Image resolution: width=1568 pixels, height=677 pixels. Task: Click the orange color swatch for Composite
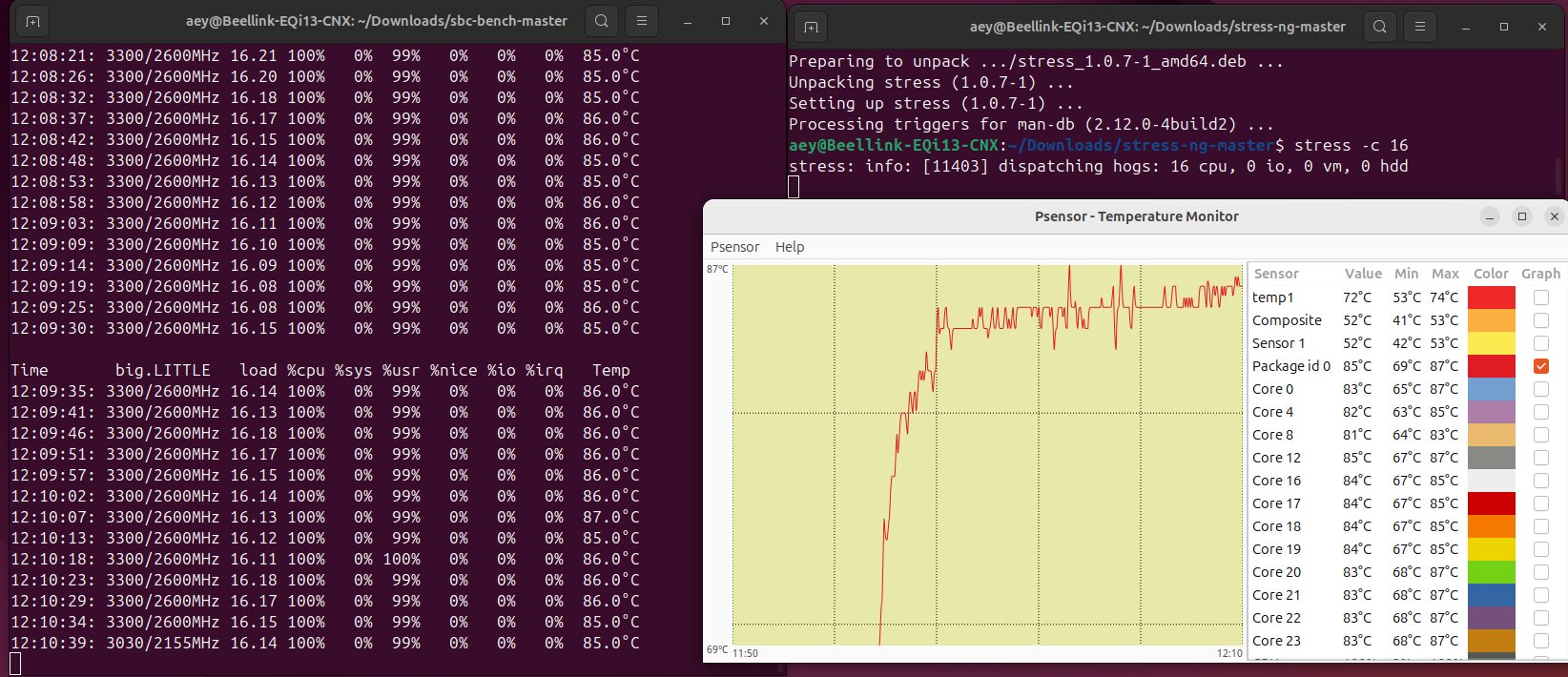pyautogui.click(x=1492, y=320)
